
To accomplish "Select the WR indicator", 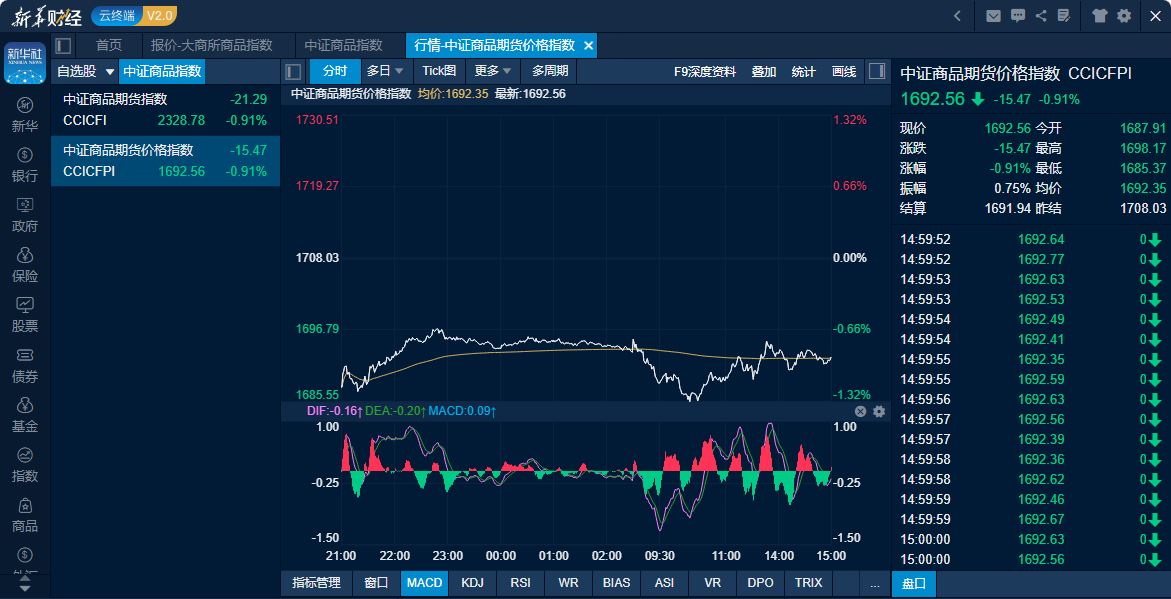I will point(568,583).
